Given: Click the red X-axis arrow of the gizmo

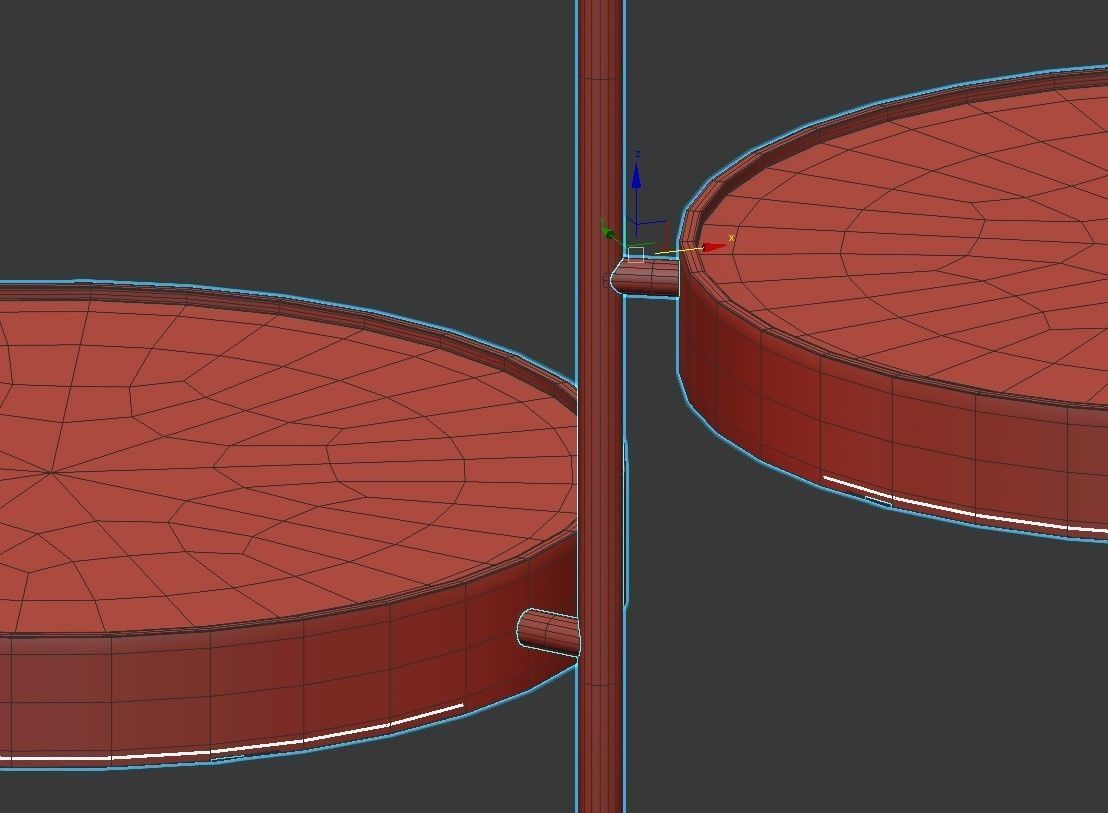Looking at the screenshot, I should [715, 247].
